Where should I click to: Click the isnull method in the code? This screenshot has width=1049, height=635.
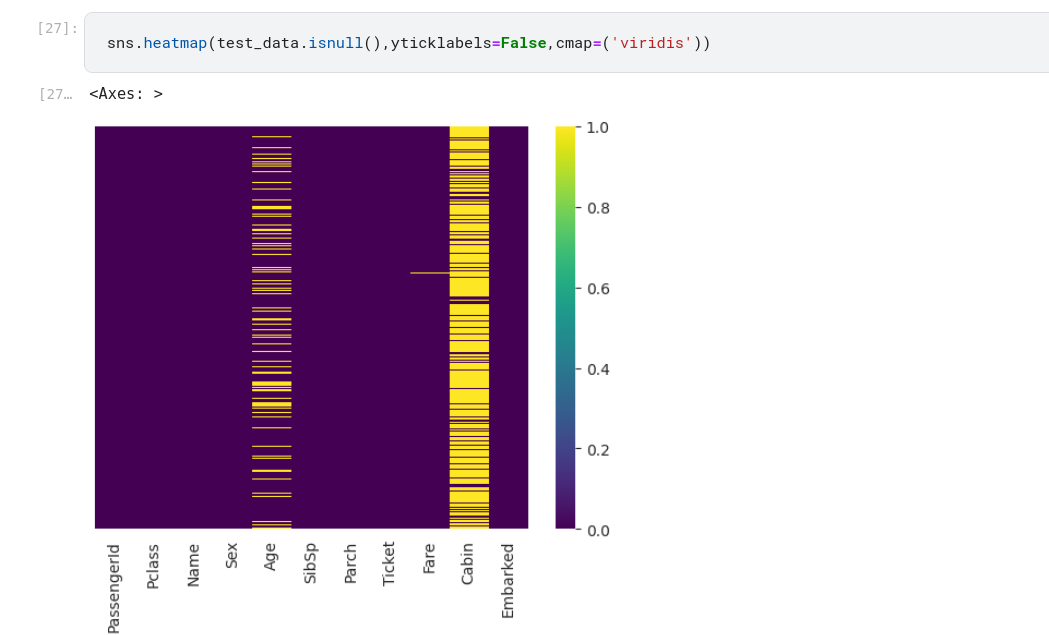(335, 44)
